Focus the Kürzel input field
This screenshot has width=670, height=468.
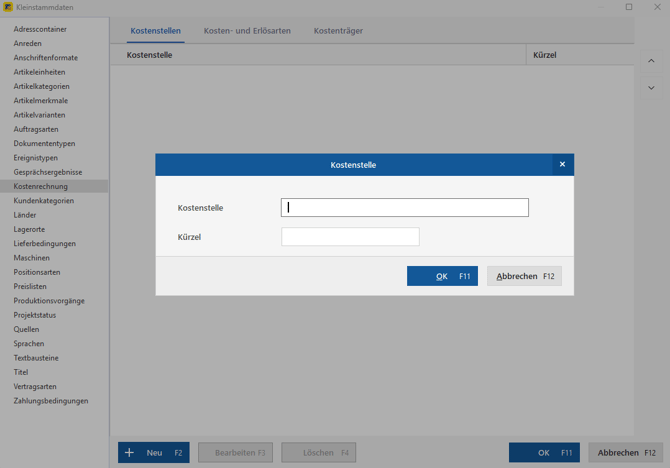(350, 237)
